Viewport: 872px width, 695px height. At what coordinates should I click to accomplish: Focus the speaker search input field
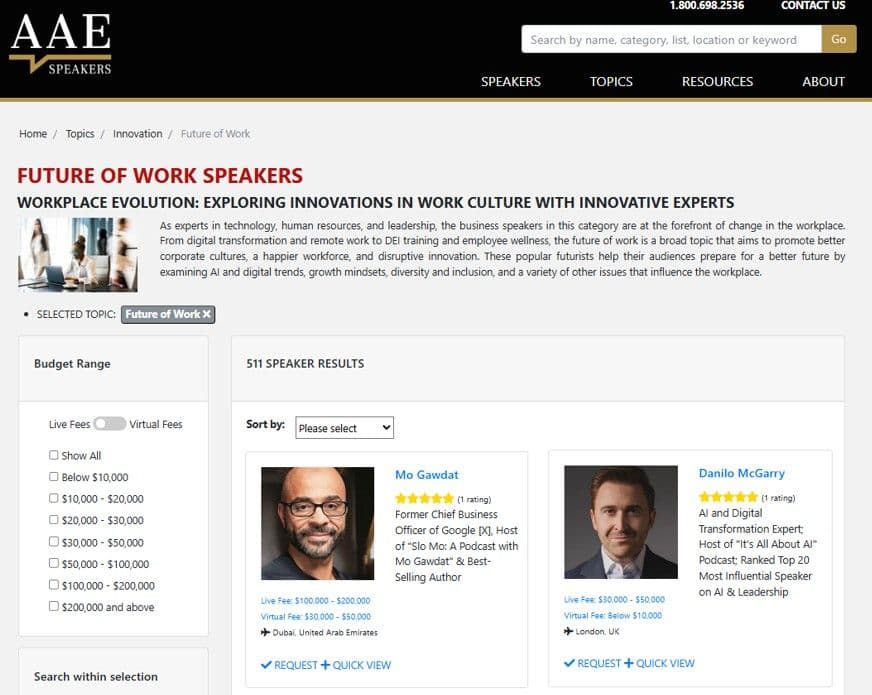671,39
